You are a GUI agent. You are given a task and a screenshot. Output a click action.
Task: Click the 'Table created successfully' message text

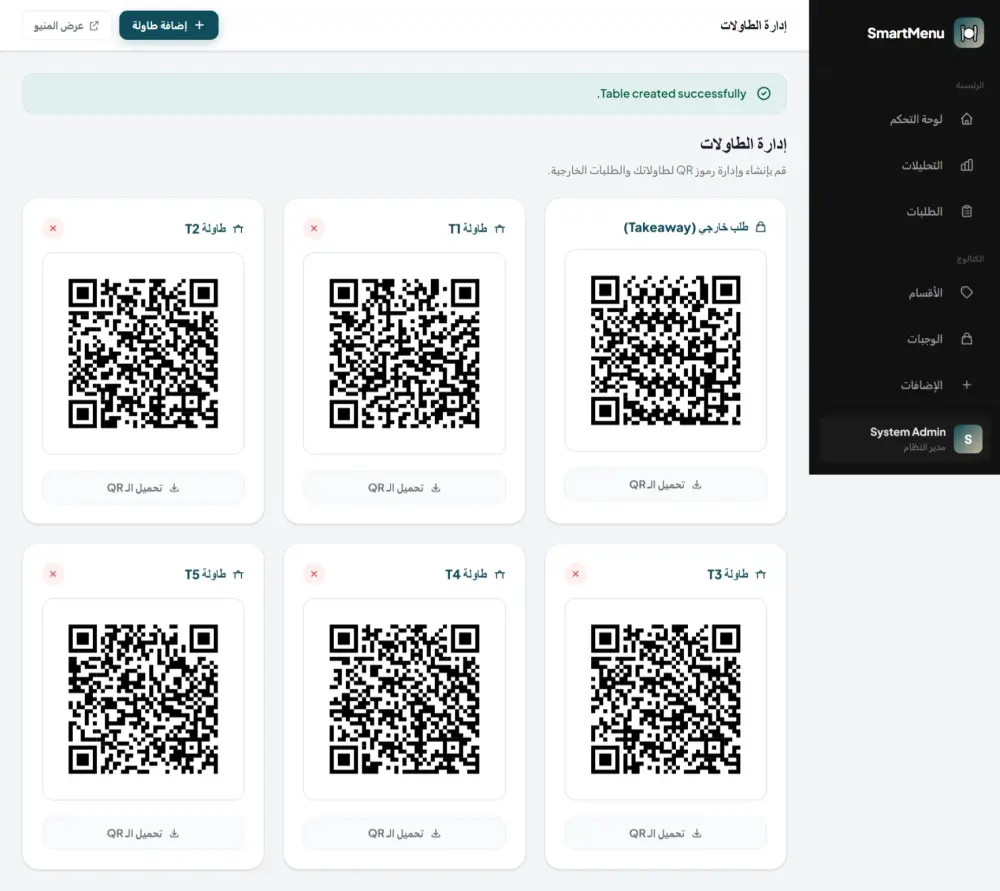click(672, 94)
